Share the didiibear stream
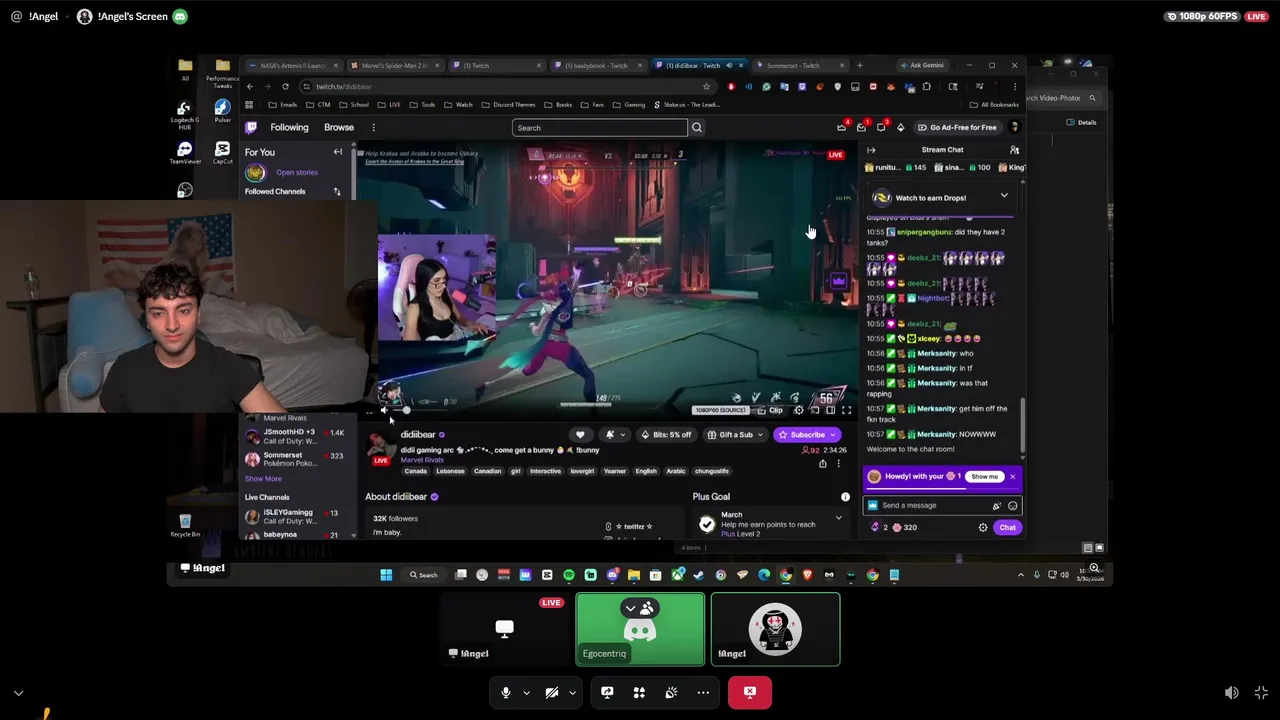The height and width of the screenshot is (720, 1280). click(823, 464)
